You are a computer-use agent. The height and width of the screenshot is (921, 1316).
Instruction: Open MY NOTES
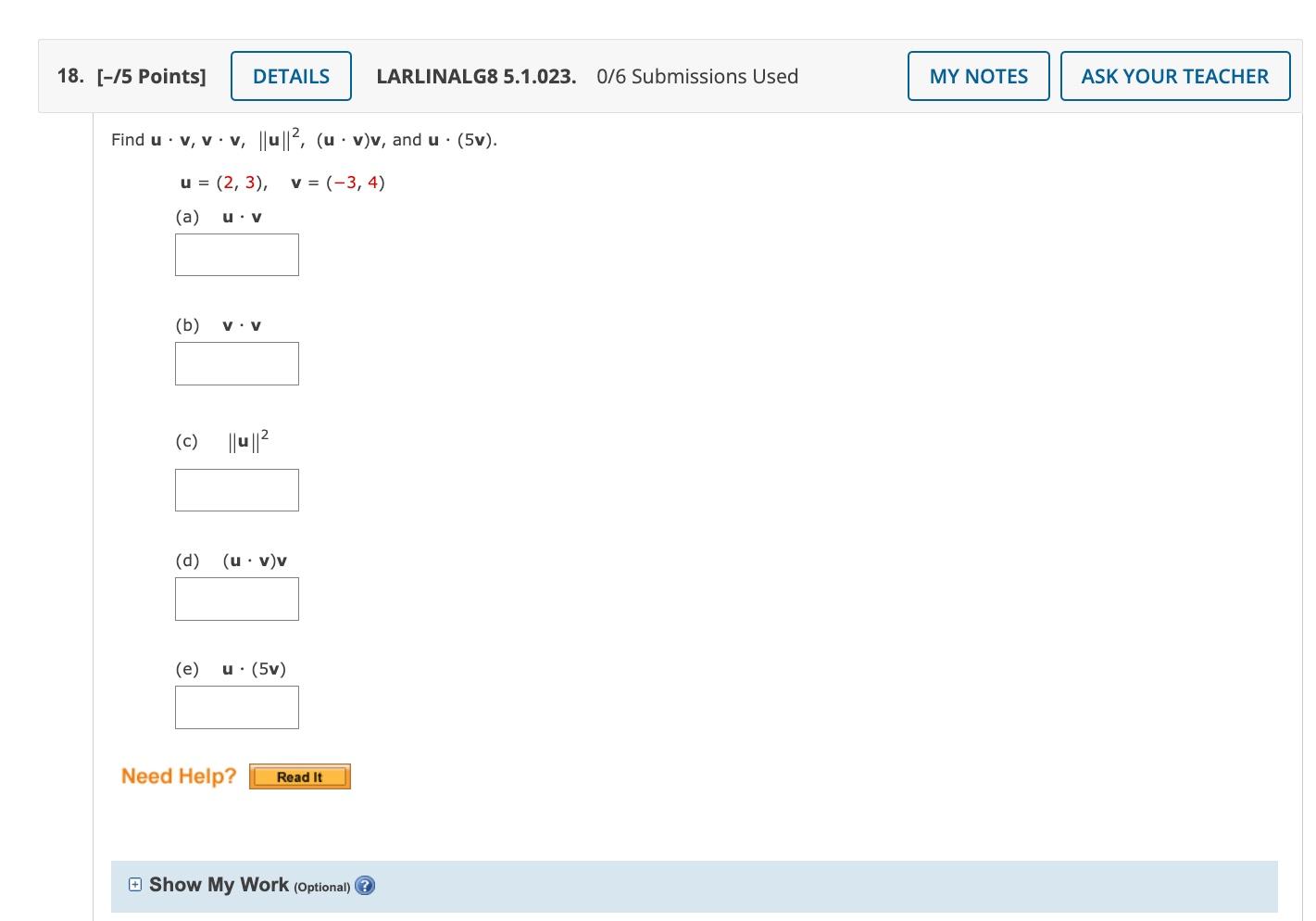click(978, 76)
